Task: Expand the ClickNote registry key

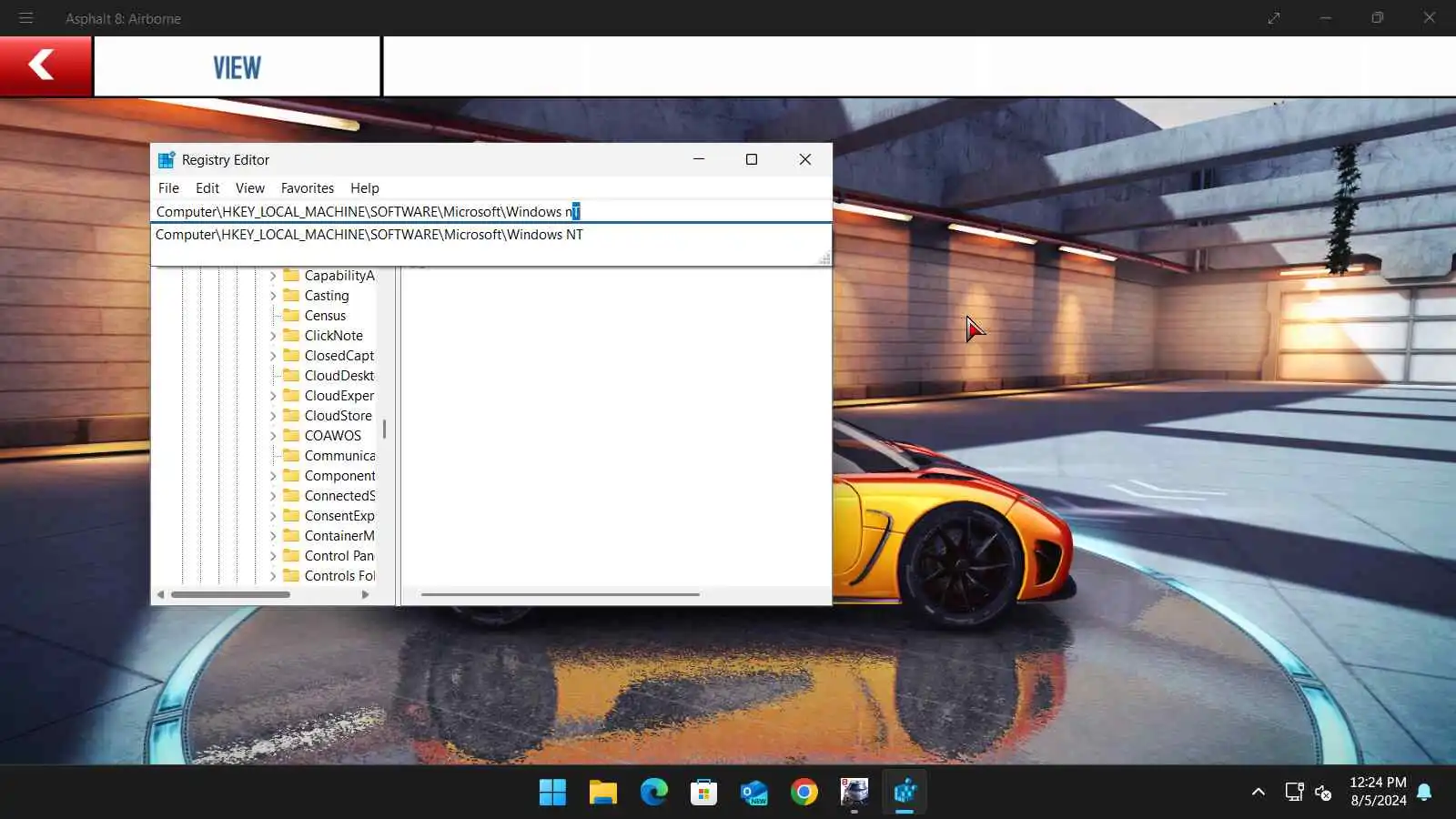Action: pyautogui.click(x=272, y=336)
